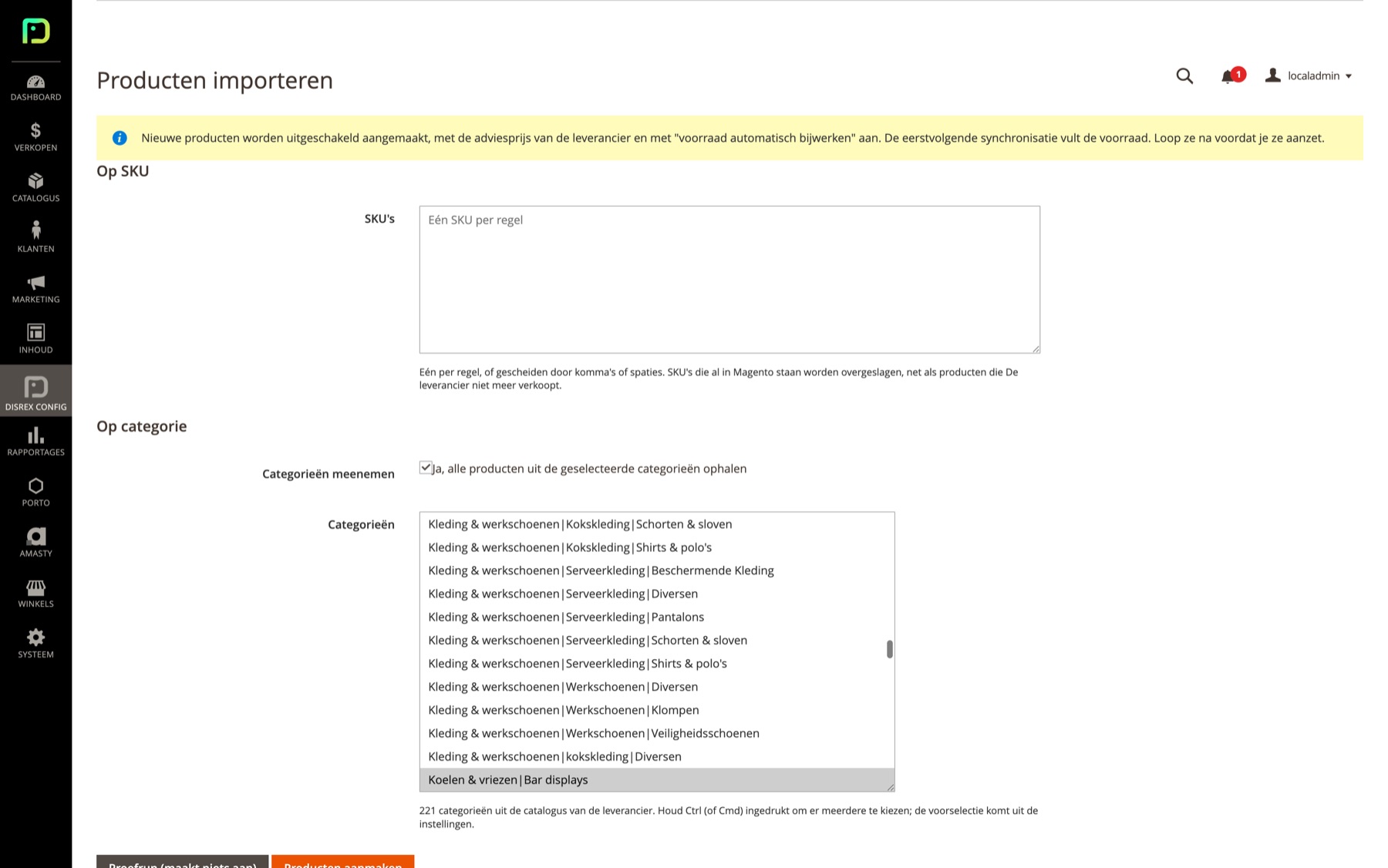Open the Systeem settings menu
1388x868 pixels.
(x=35, y=644)
